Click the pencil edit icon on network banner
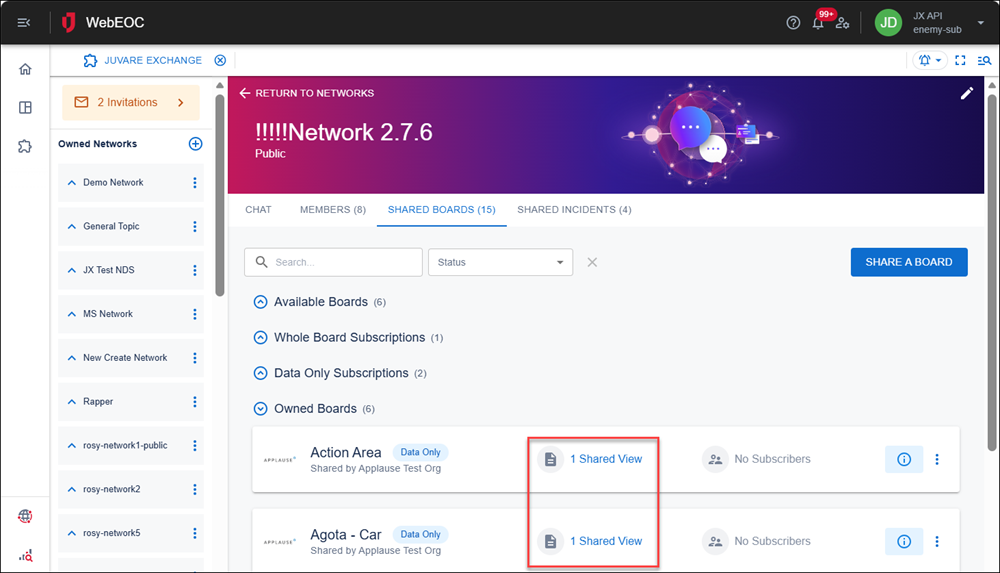The image size is (1000, 573). (967, 93)
